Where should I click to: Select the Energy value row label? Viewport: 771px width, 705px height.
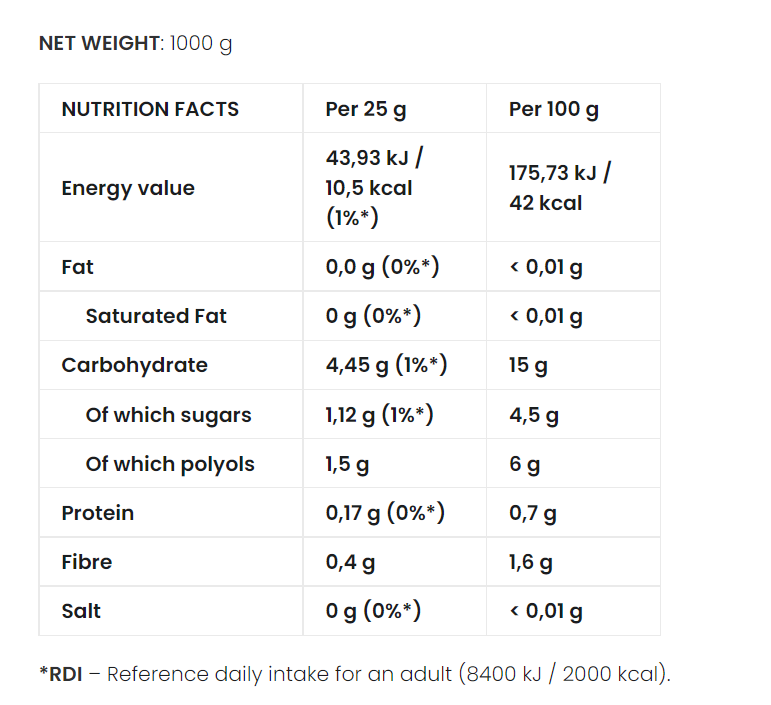pos(128,188)
